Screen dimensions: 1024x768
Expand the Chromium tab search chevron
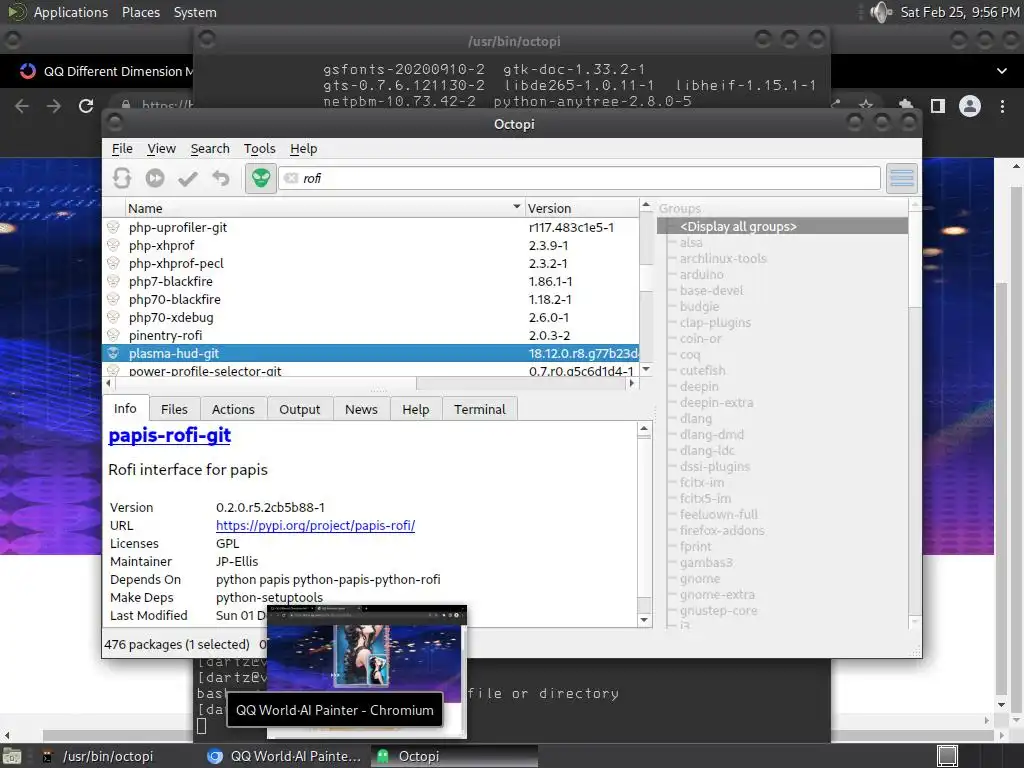[1002, 71]
